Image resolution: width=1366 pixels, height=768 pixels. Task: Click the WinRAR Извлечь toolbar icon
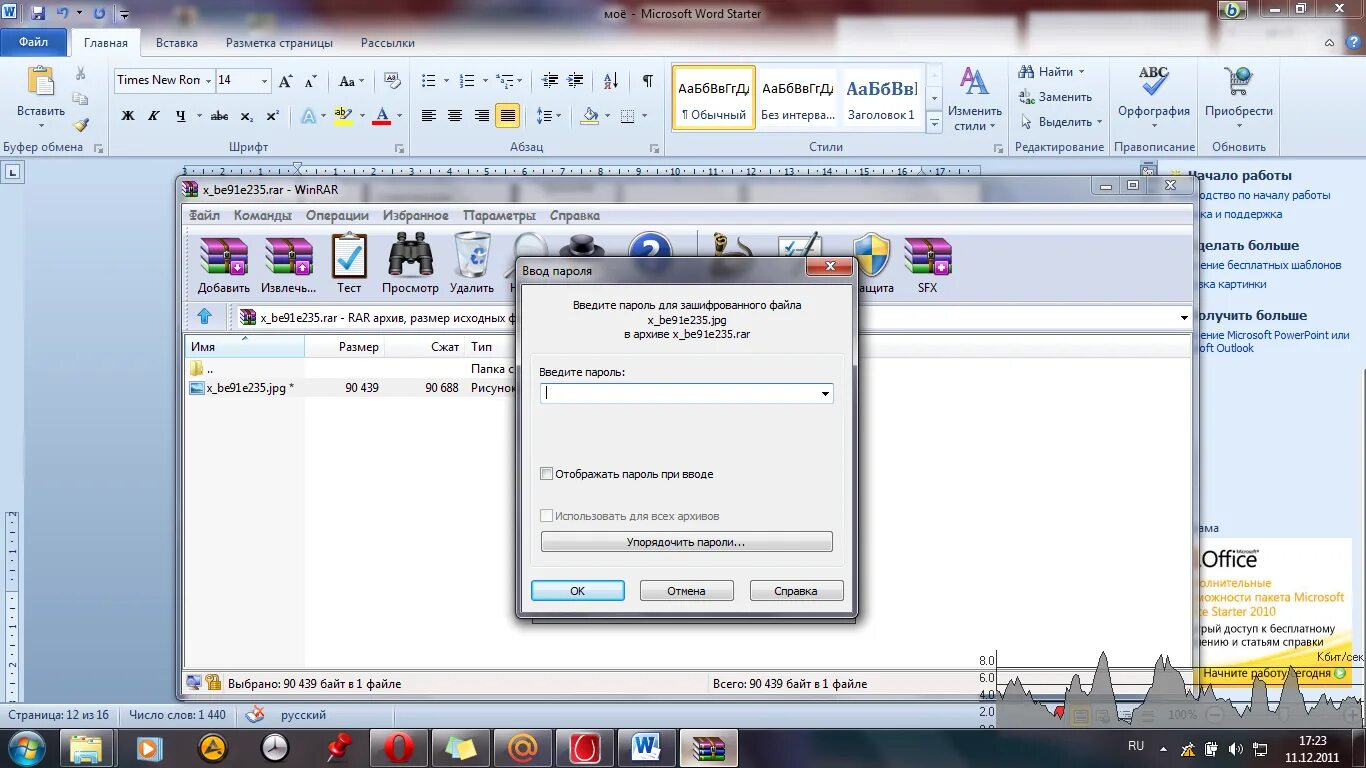click(x=289, y=264)
